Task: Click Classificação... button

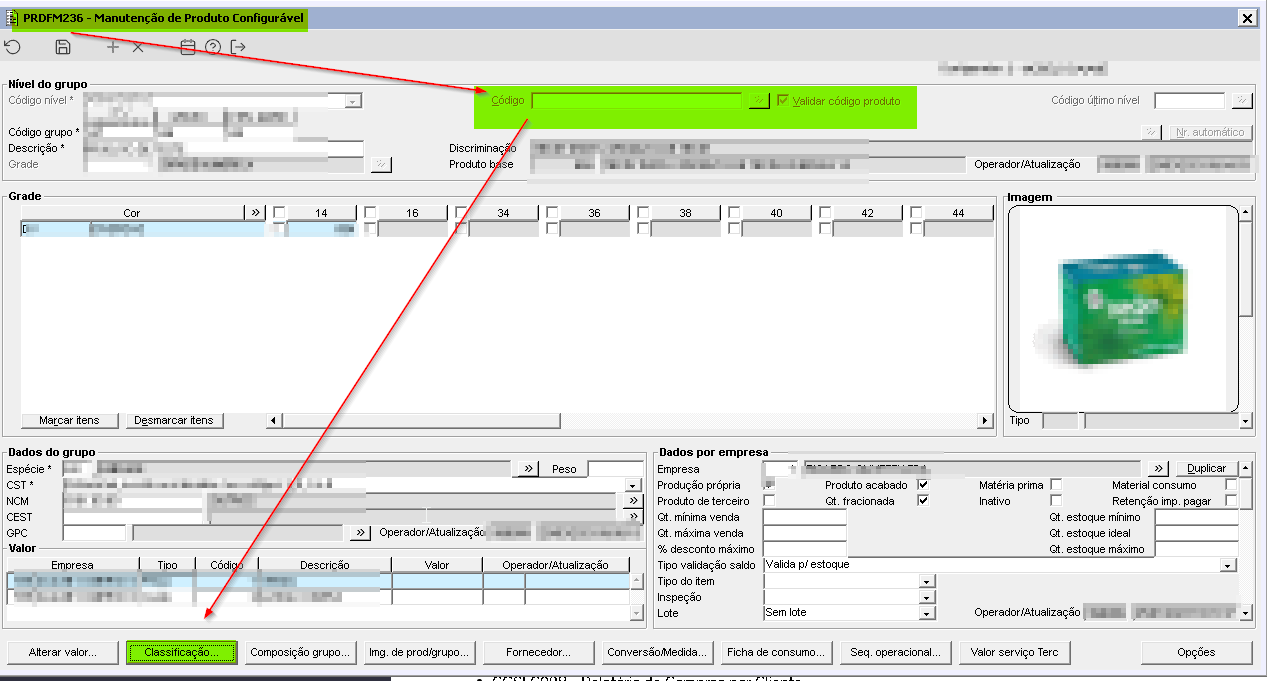Action: (x=181, y=653)
